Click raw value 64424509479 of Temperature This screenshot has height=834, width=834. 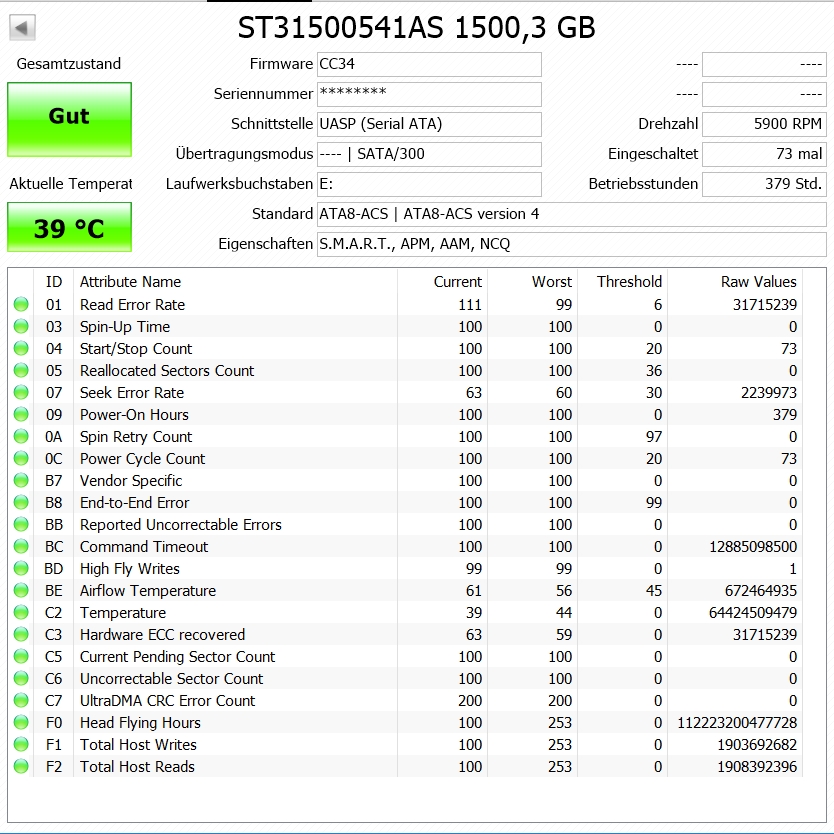(x=753, y=613)
